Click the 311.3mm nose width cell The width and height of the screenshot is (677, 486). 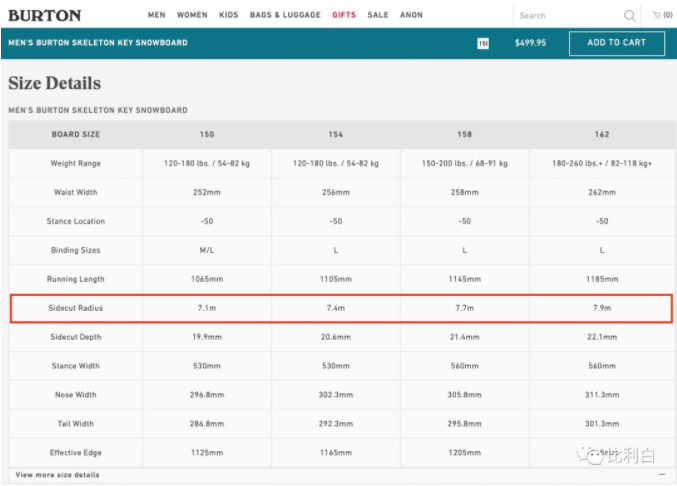coord(602,394)
